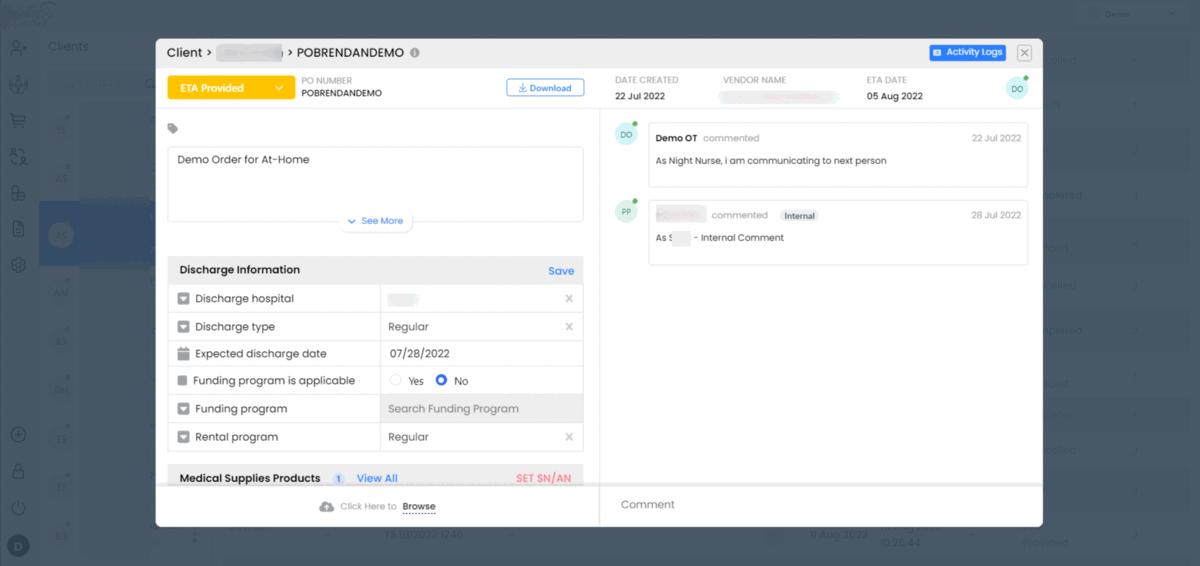This screenshot has height=566, width=1200.
Task: Remove the Rental program Regular value
Action: coord(569,437)
